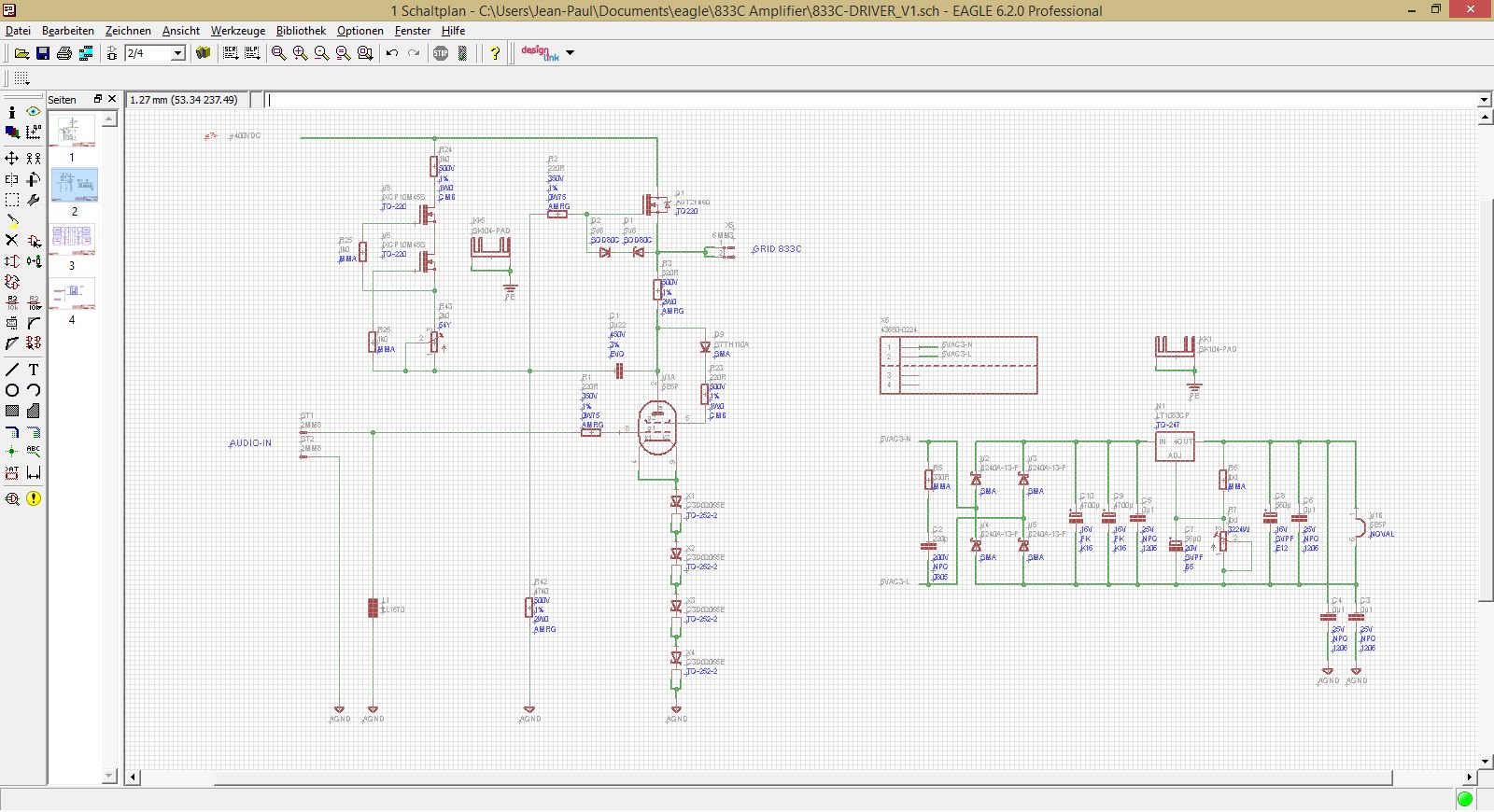This screenshot has width=1494, height=812.
Task: Print the schematic using the printer icon
Action: [x=64, y=53]
